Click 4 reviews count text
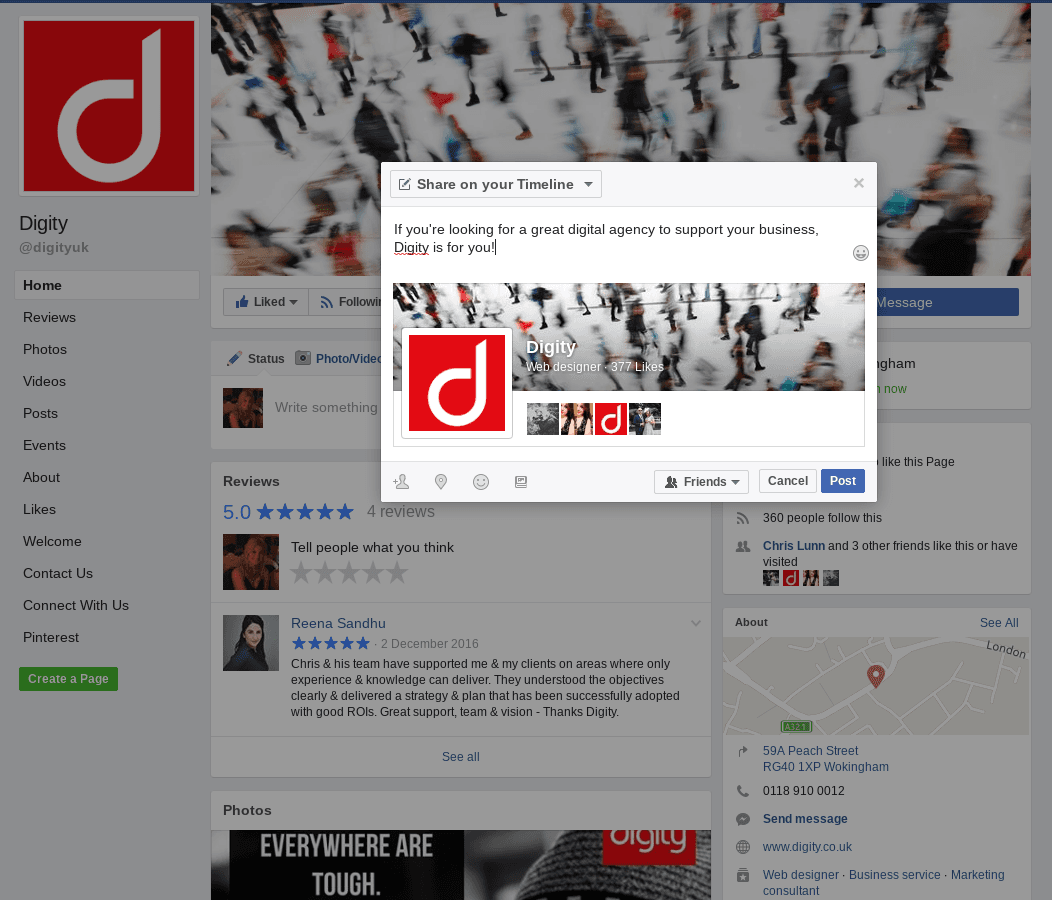This screenshot has width=1052, height=900. tap(401, 511)
